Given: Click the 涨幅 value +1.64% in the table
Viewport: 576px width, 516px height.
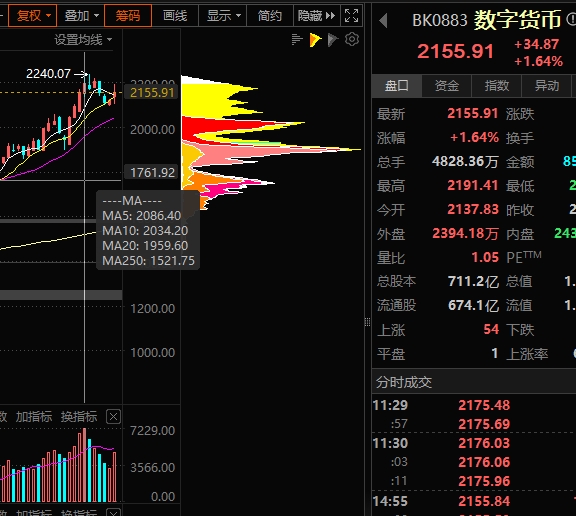Looking at the screenshot, I should [474, 138].
